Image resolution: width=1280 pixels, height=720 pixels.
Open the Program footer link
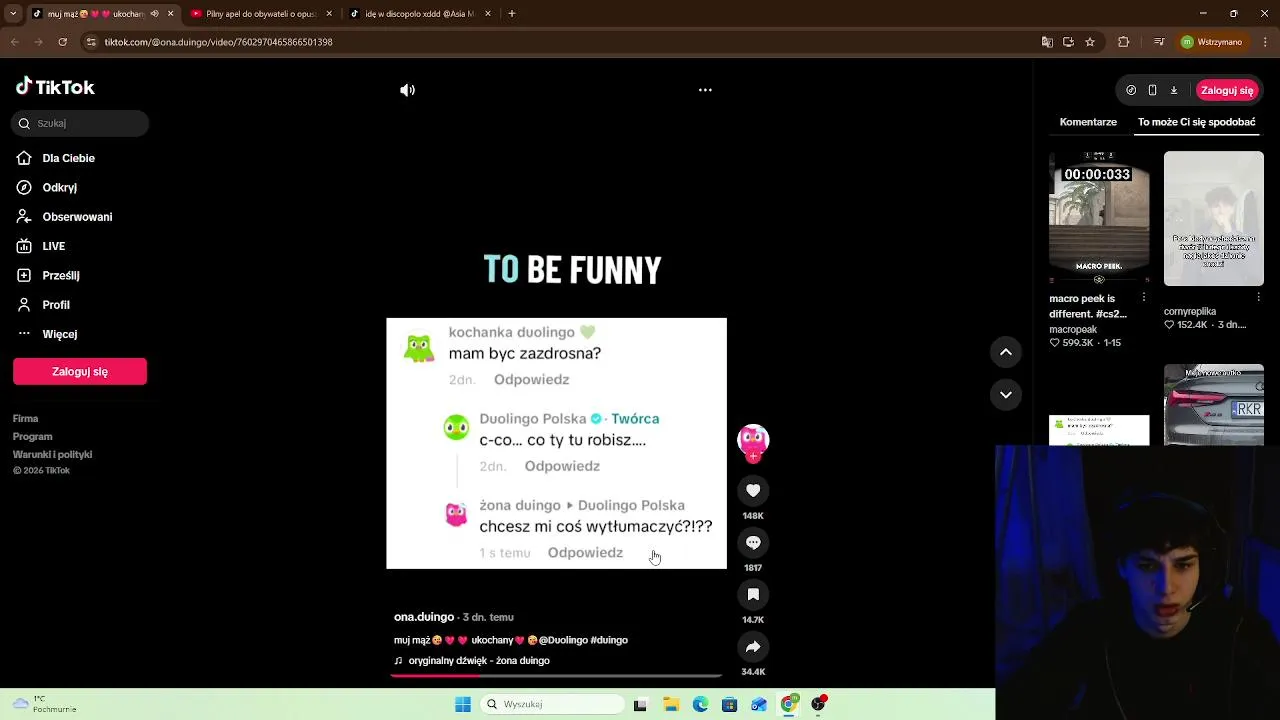(x=32, y=437)
